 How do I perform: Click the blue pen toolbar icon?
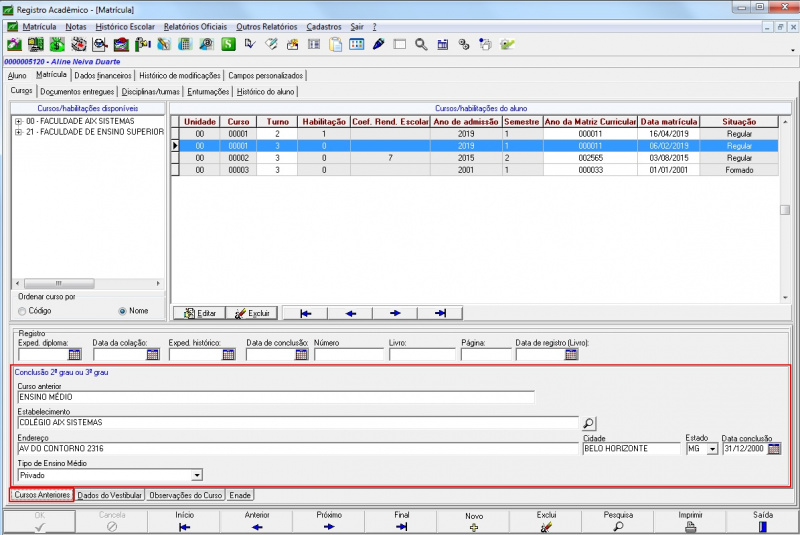tap(379, 44)
